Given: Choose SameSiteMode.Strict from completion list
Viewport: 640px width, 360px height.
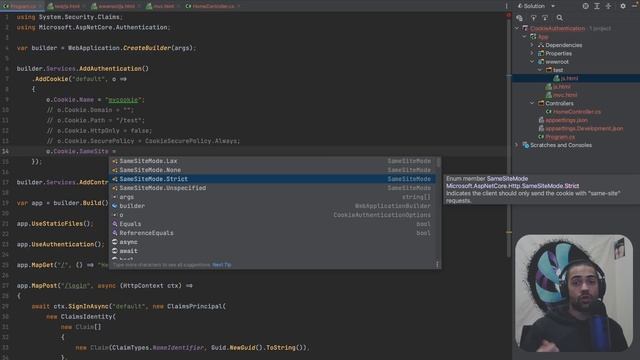Looking at the screenshot, I should (272, 179).
